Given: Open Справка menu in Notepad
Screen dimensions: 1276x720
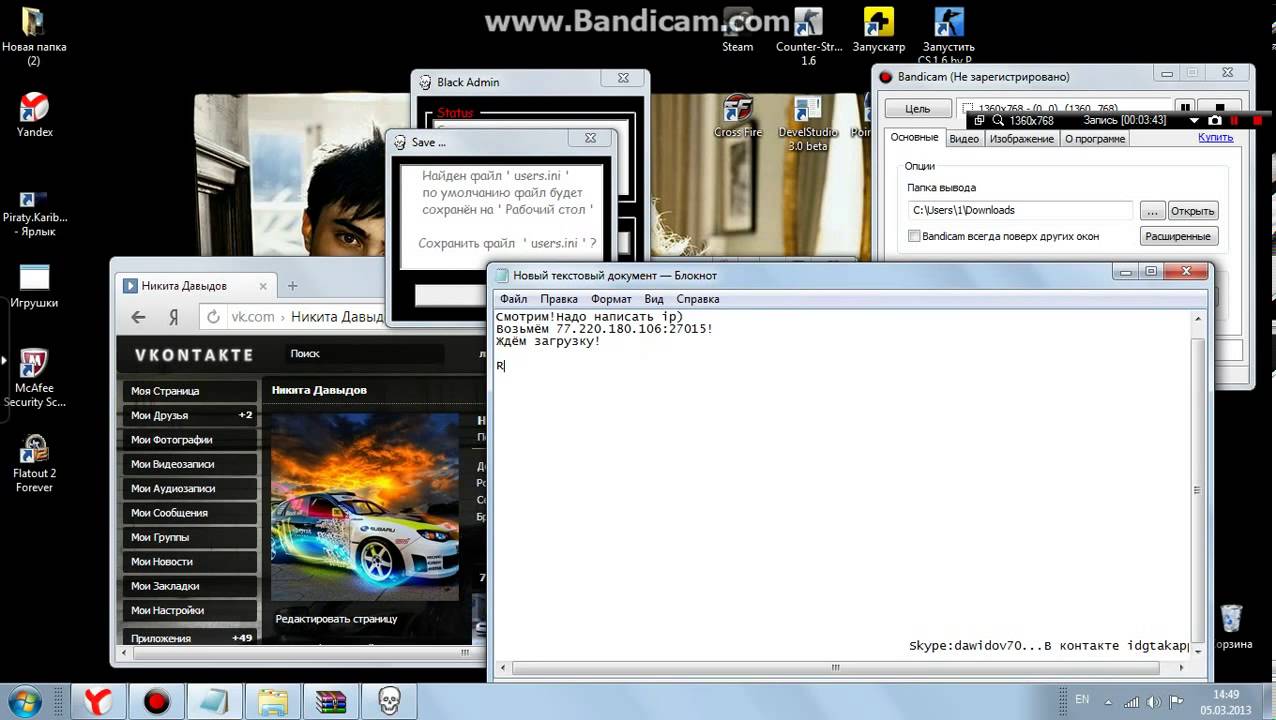Looking at the screenshot, I should tap(697, 299).
